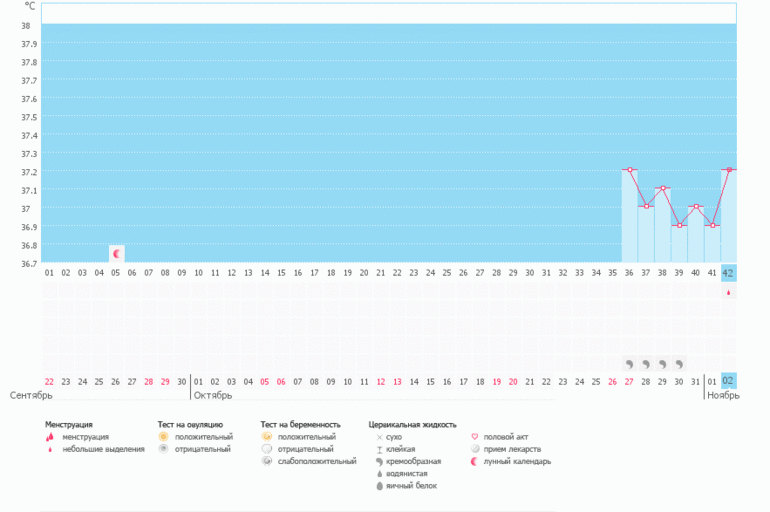Click the temperature point on cycle day 36
The height and width of the screenshot is (512, 770).
629,170
